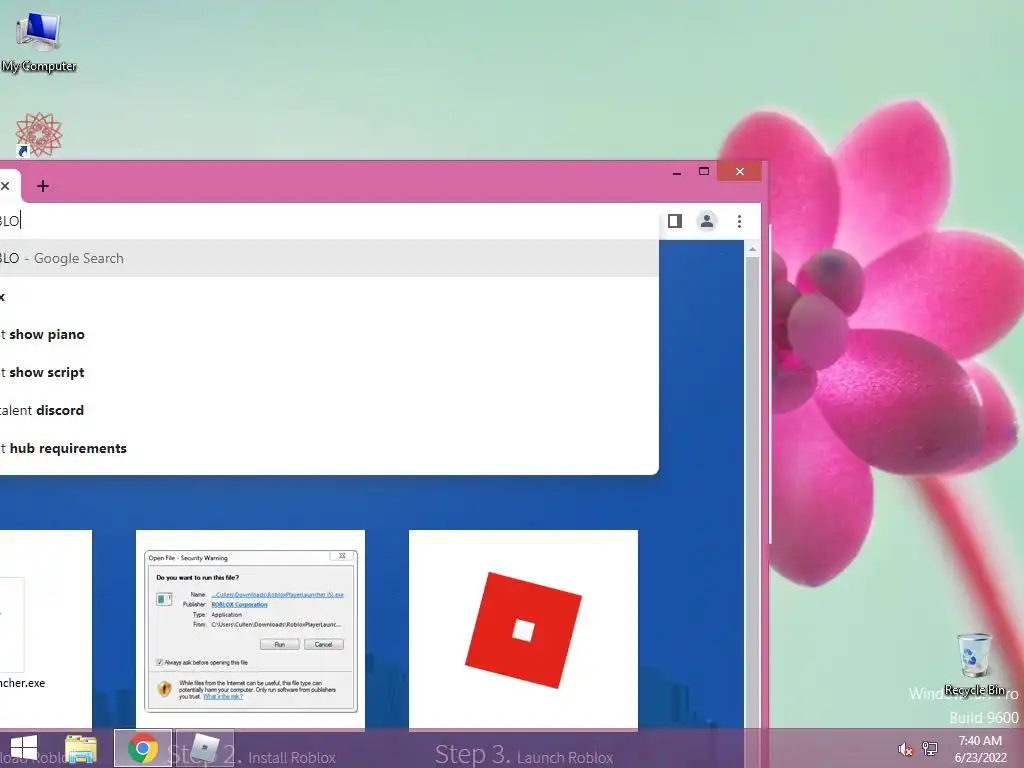Choose the 'hub requirements' suggestion
Screen dimensions: 1024x768
tap(329, 448)
